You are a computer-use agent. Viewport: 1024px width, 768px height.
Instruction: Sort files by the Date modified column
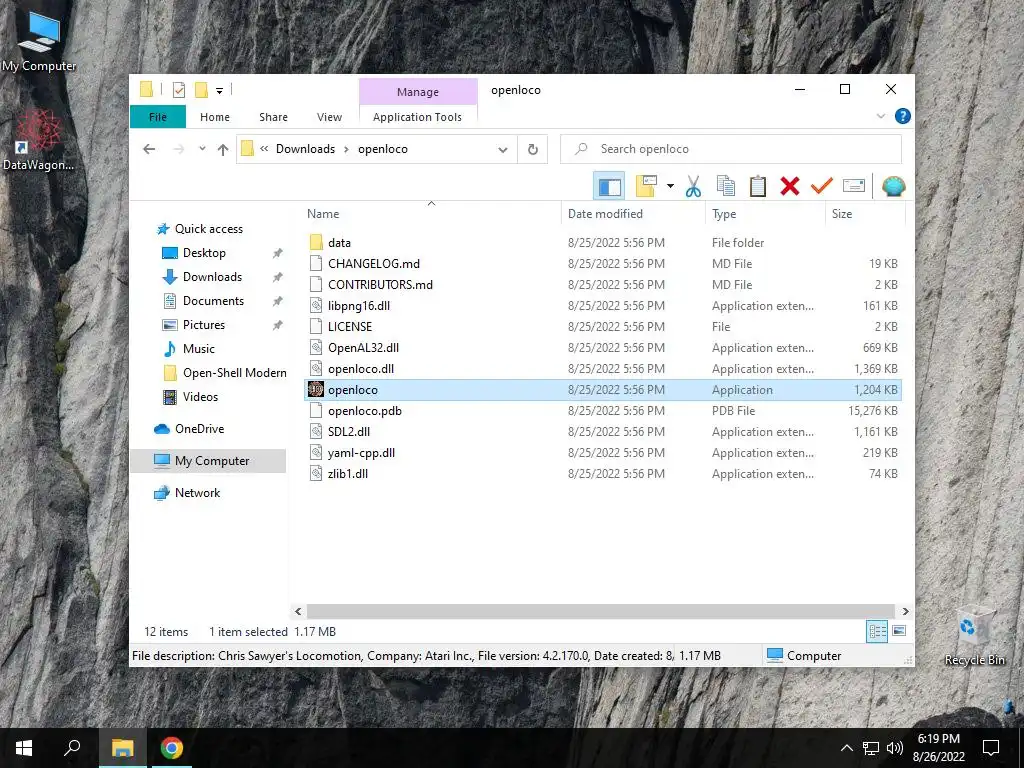633,214
